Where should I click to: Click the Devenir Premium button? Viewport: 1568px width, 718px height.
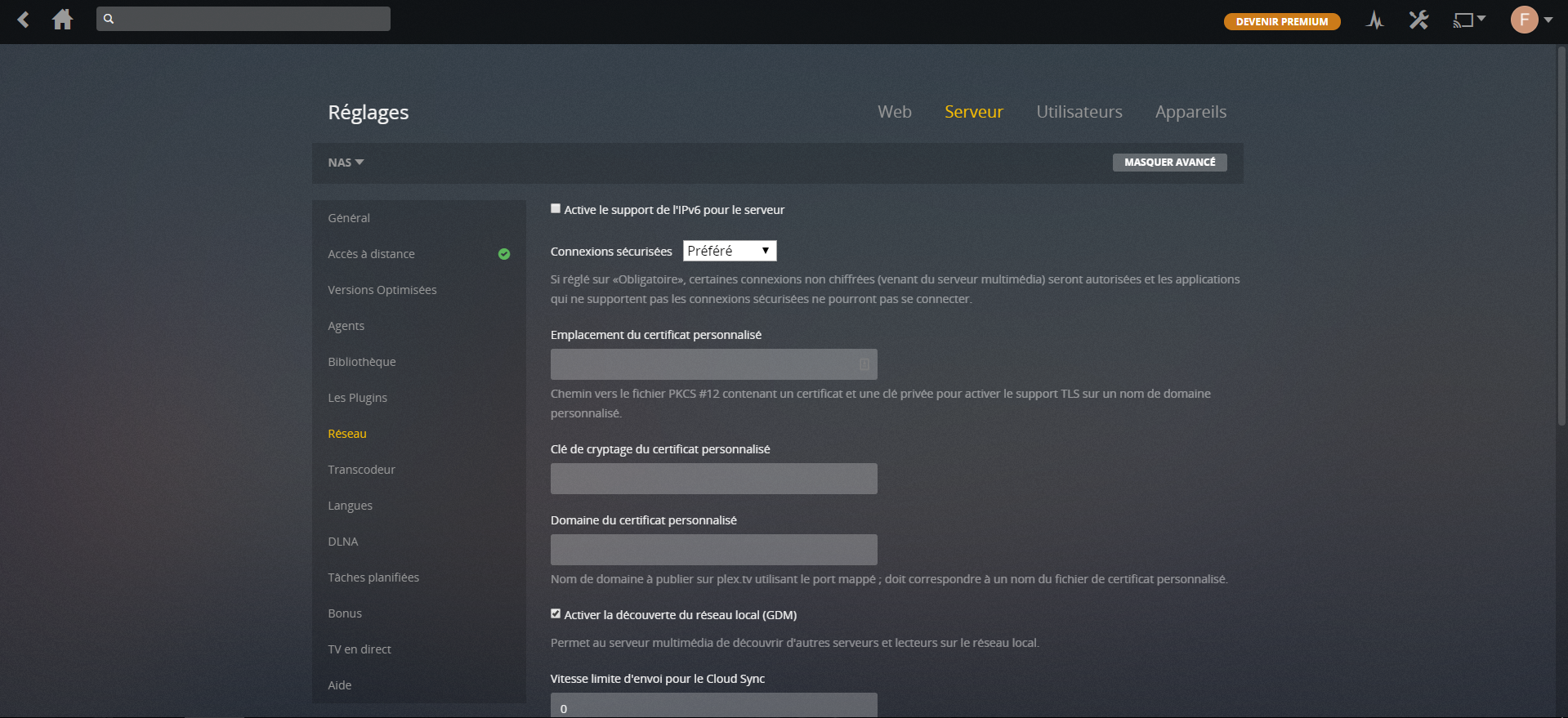pos(1282,21)
